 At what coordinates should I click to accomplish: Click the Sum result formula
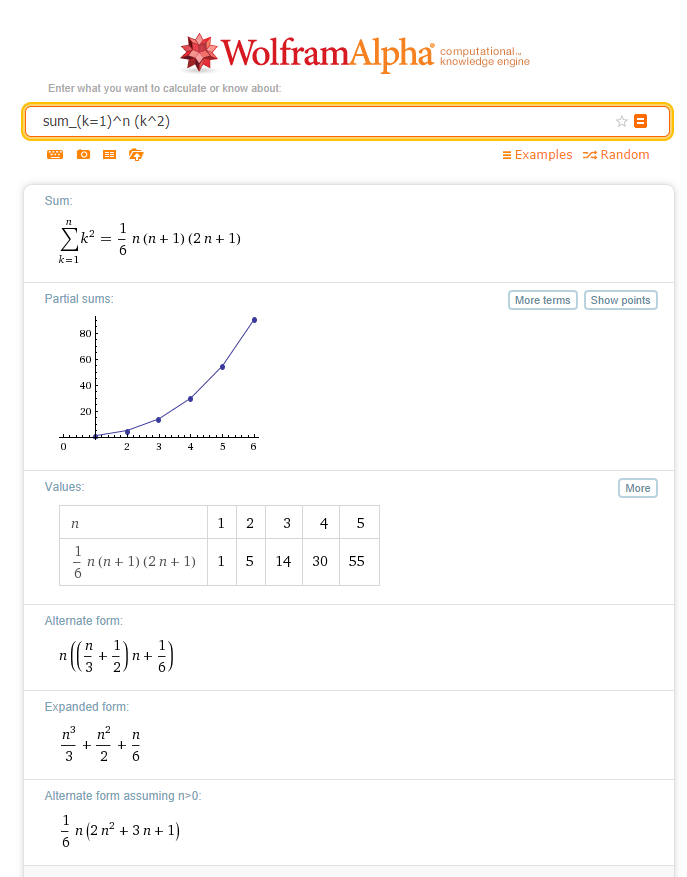pos(150,239)
